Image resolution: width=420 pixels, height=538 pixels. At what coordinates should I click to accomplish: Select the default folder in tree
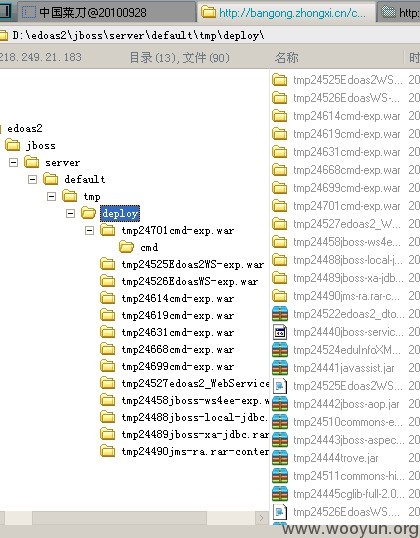pyautogui.click(x=84, y=179)
